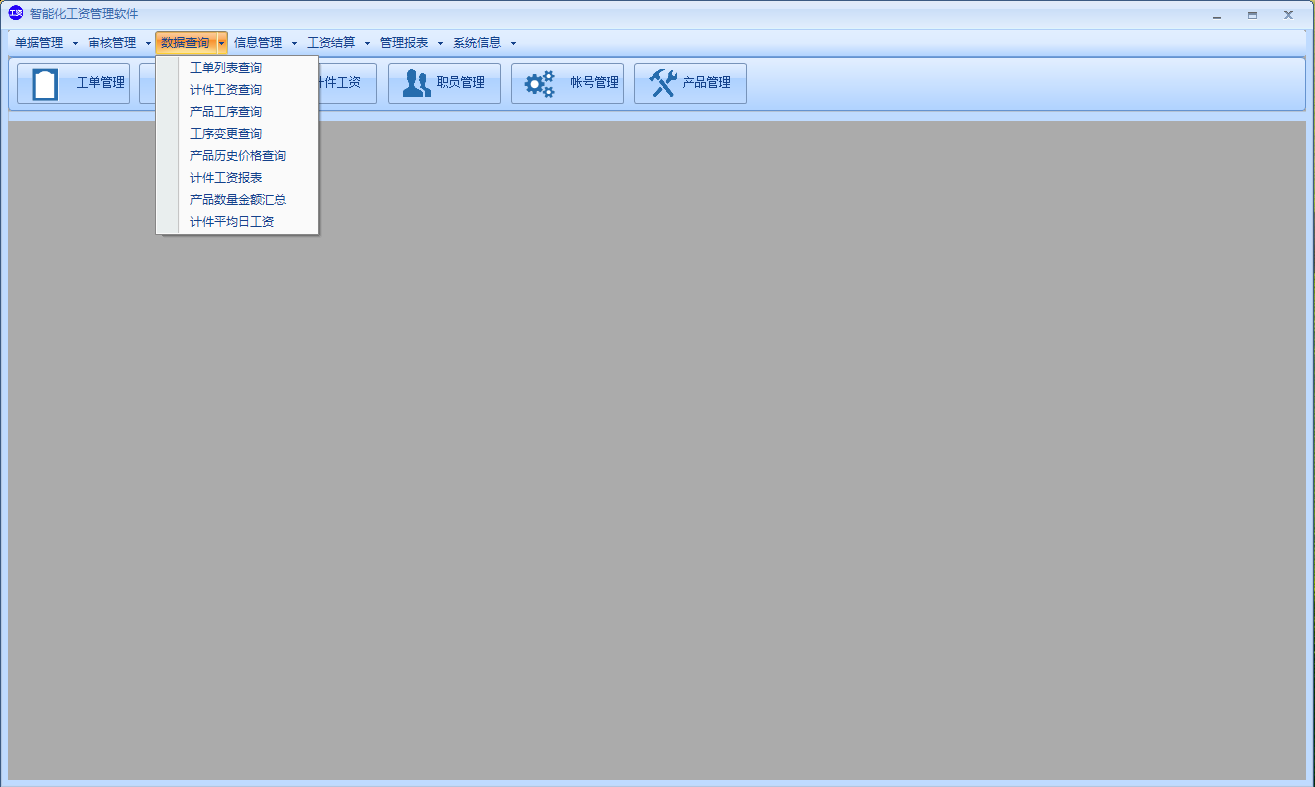The image size is (1315, 787).
Task: Expand the 审核管理 dropdown arrow
Action: point(148,43)
